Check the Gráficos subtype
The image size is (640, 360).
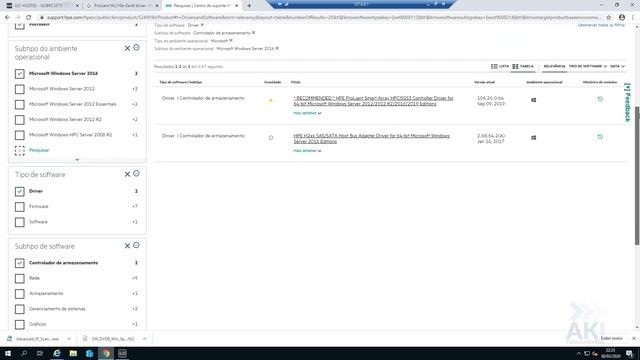tap(19, 324)
